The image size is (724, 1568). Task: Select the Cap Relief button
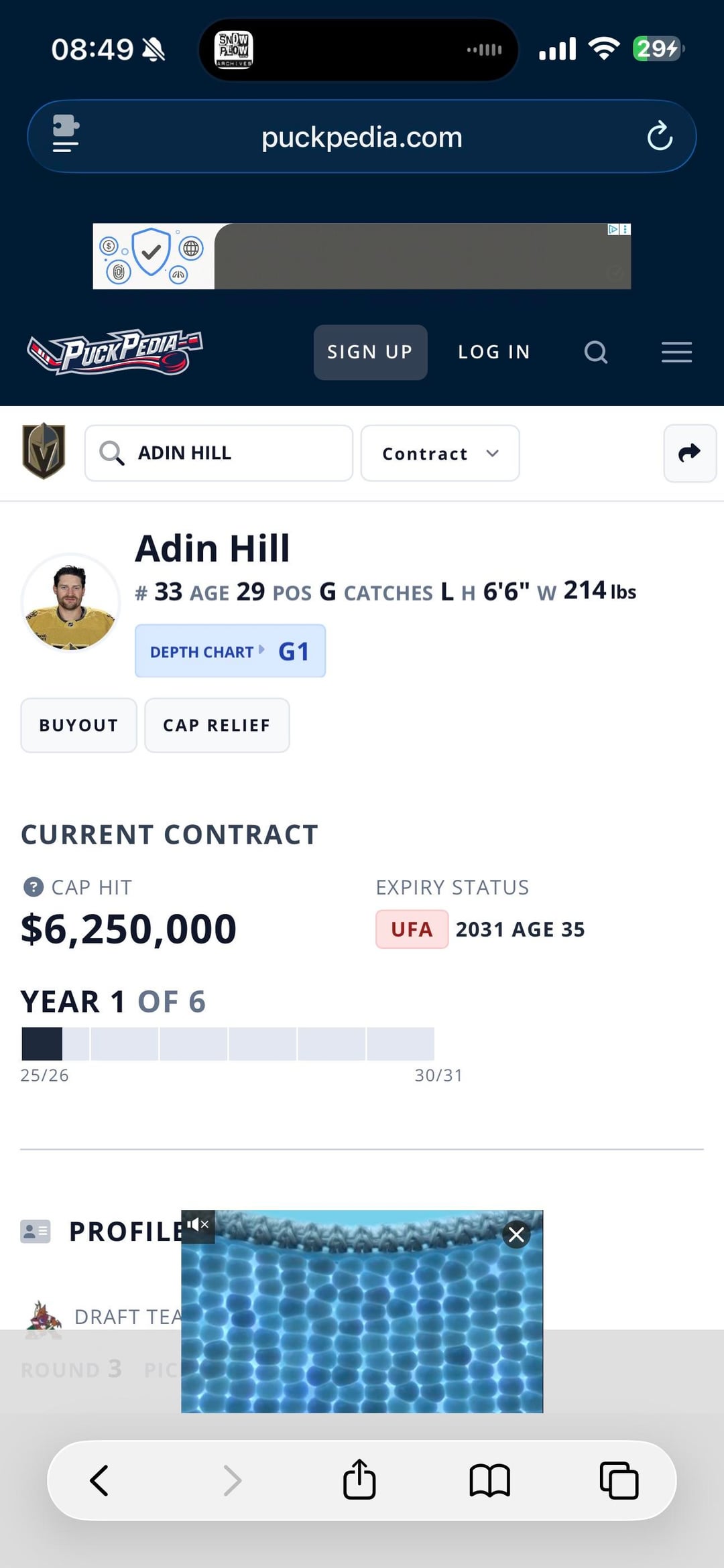click(217, 725)
